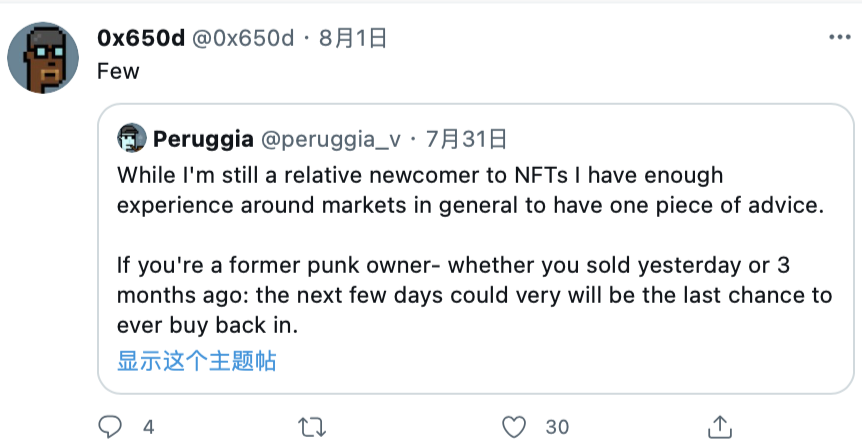The height and width of the screenshot is (448, 862).
Task: Click the @0x650d handle
Action: point(242,39)
